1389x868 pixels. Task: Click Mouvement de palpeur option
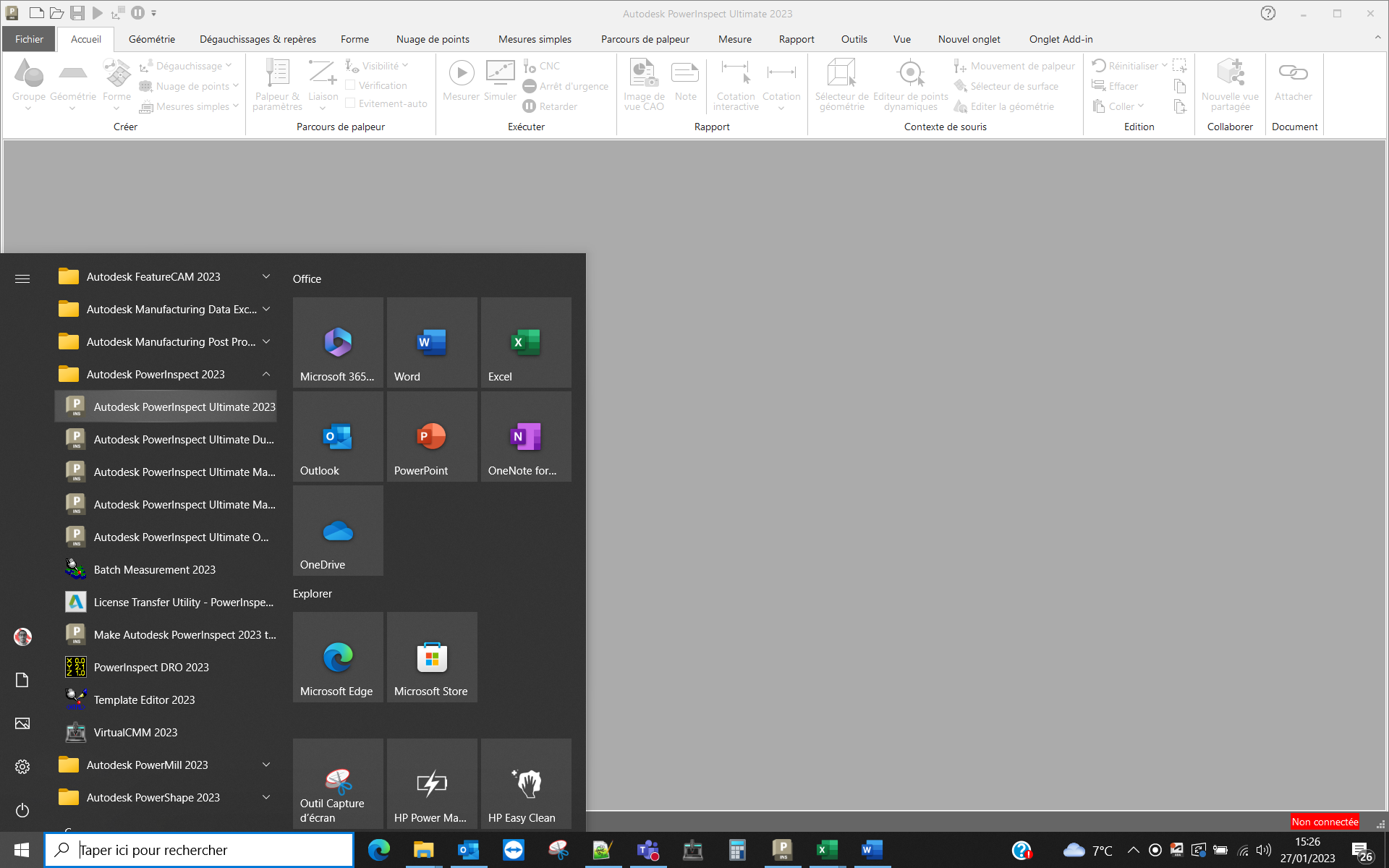point(1014,66)
